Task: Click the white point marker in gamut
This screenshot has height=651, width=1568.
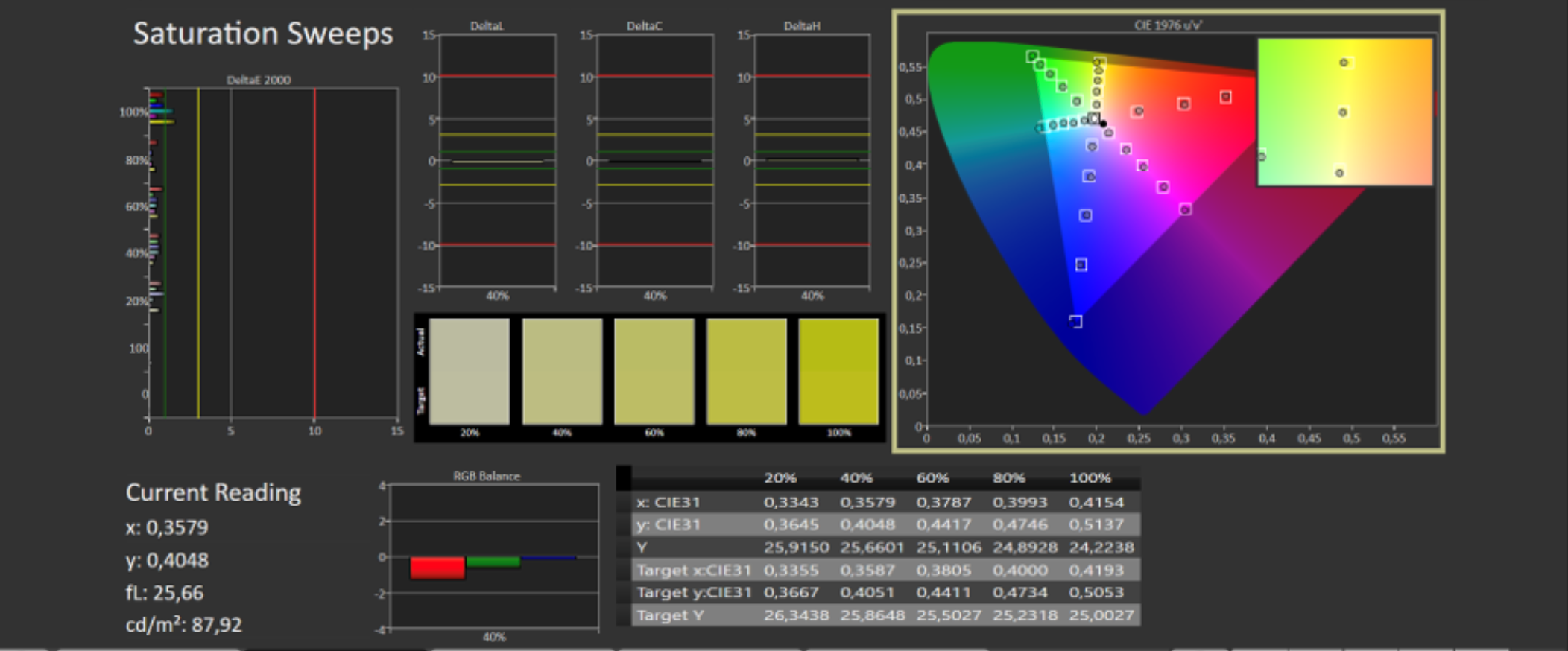Action: [1093, 118]
